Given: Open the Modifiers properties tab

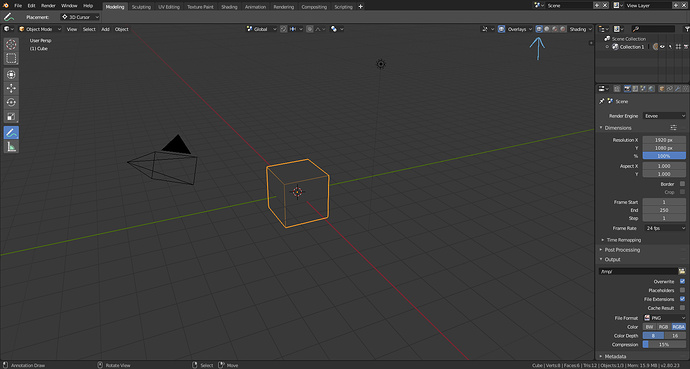Looking at the screenshot, I should (x=678, y=89).
